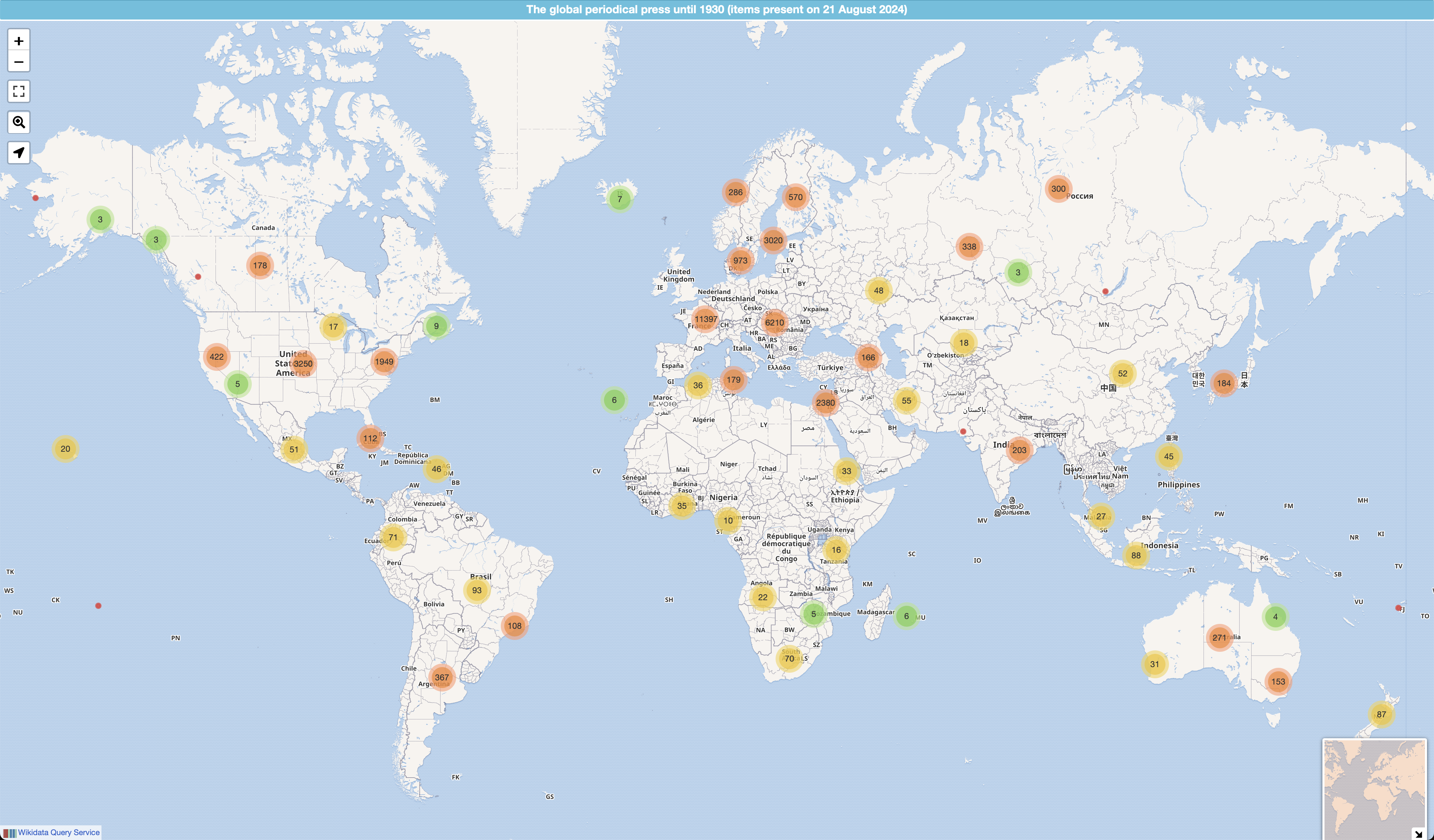This screenshot has width=1434, height=840.
Task: Click the locate me arrow icon
Action: click(19, 152)
